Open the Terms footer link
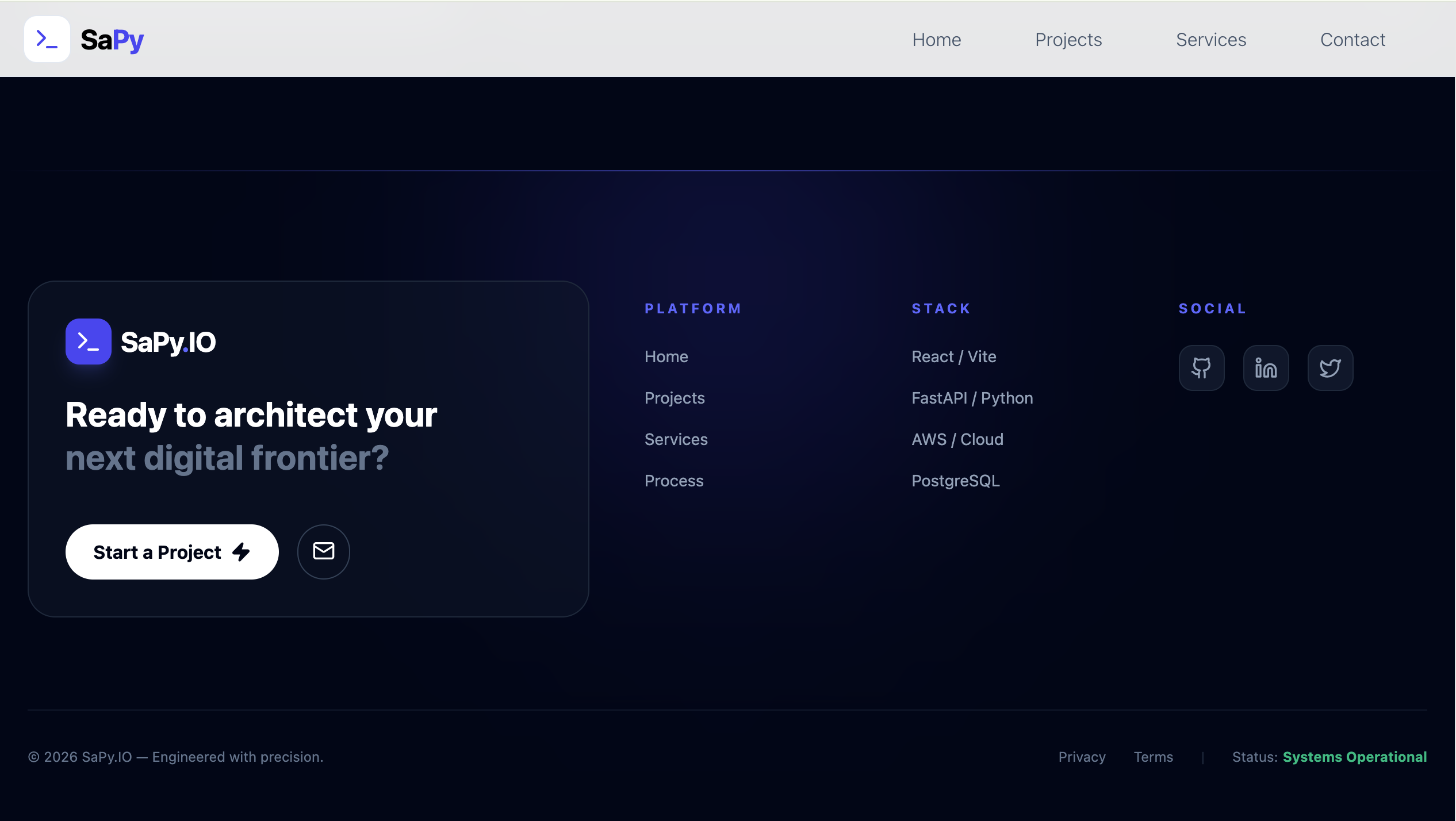1456x821 pixels. pyautogui.click(x=1154, y=757)
